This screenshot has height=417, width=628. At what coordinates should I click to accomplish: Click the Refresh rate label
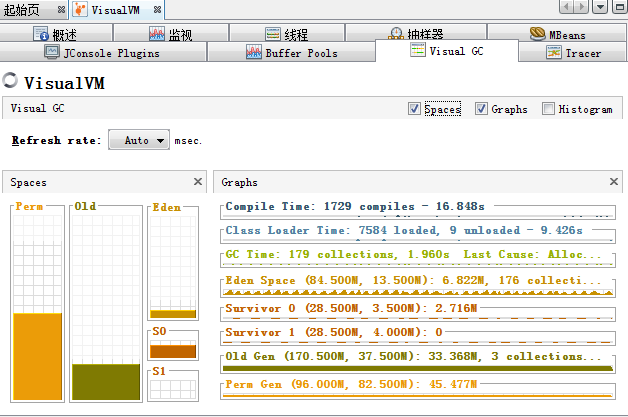(56, 140)
